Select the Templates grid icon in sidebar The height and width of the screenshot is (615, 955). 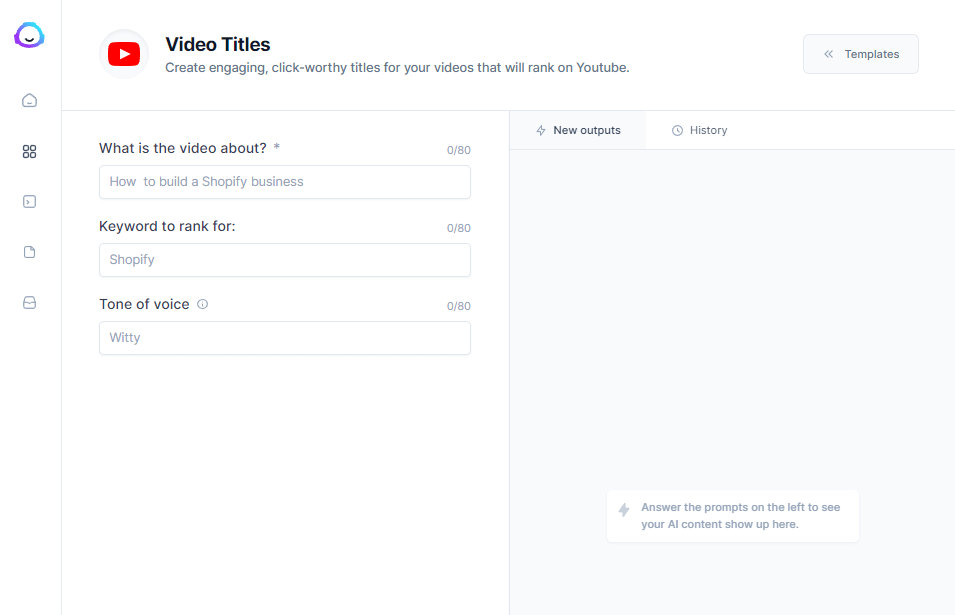[29, 151]
